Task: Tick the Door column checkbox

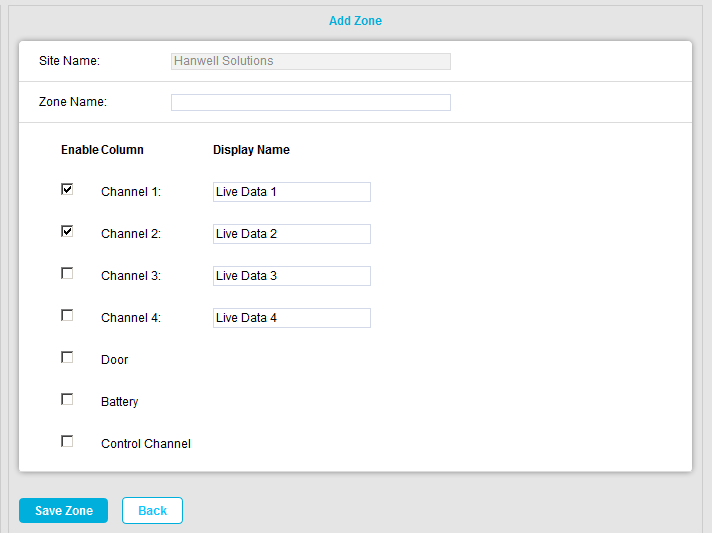Action: [67, 357]
